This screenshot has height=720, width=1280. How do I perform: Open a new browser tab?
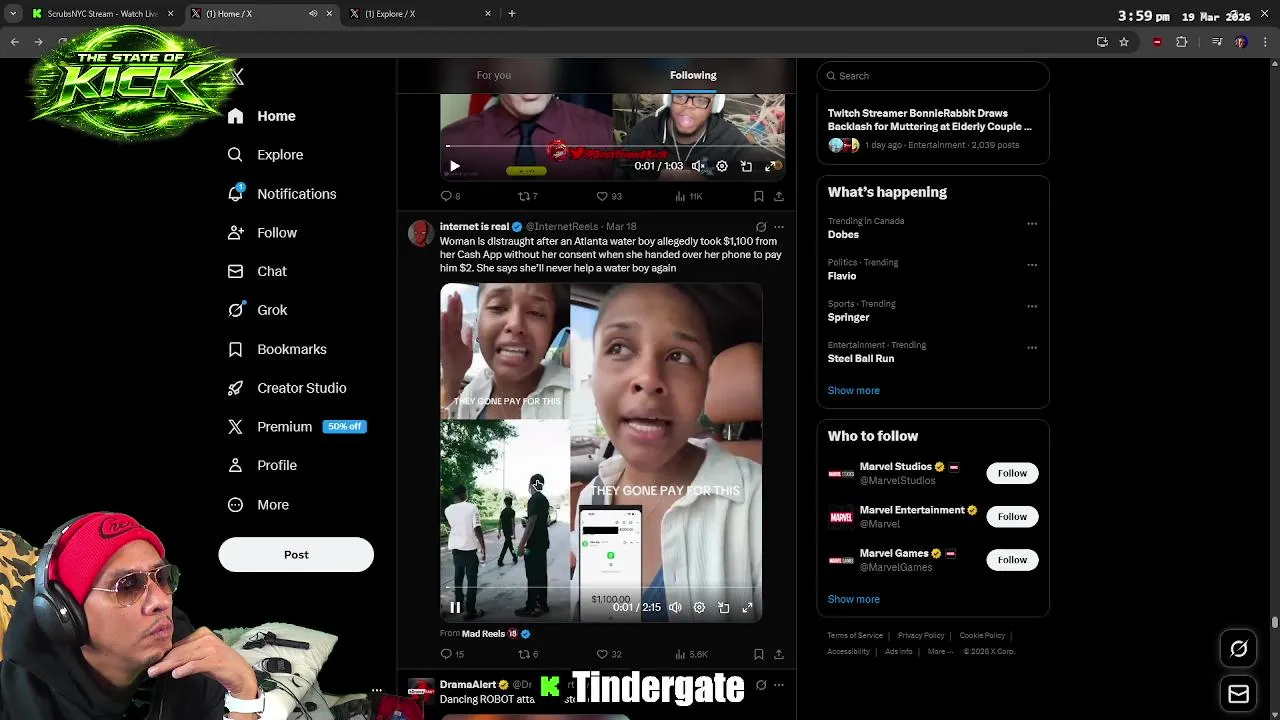click(x=512, y=14)
